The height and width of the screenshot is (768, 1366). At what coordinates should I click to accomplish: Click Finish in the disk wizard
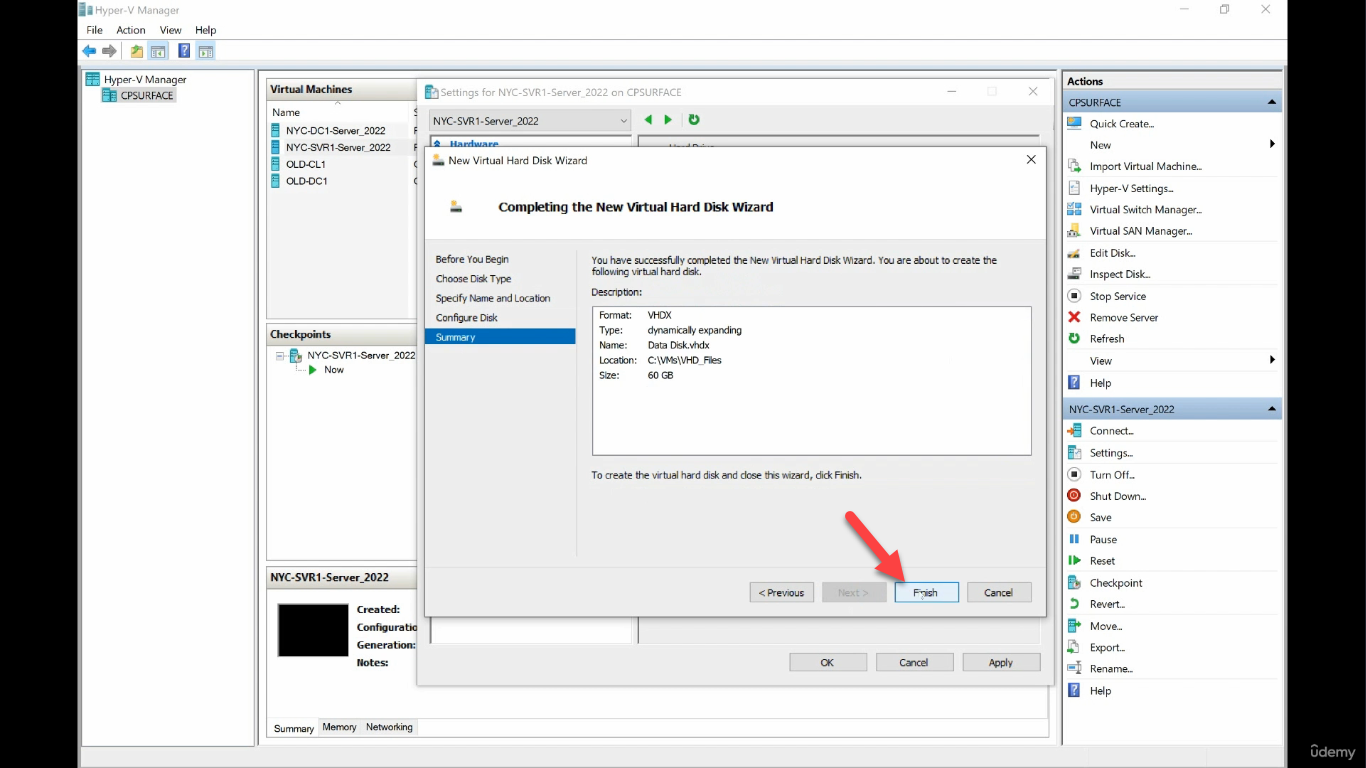coord(926,592)
